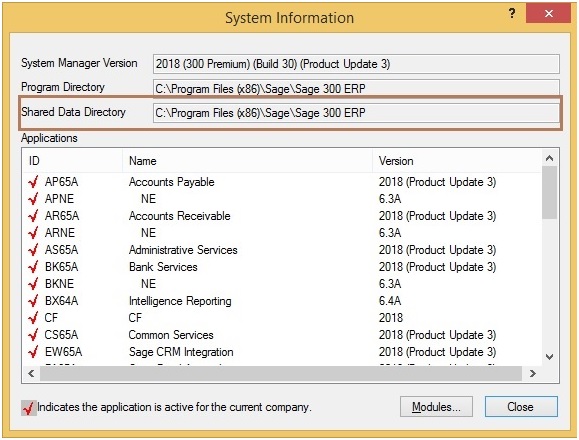
Task: Select the Intelligence Reporting name
Action: pos(180,301)
